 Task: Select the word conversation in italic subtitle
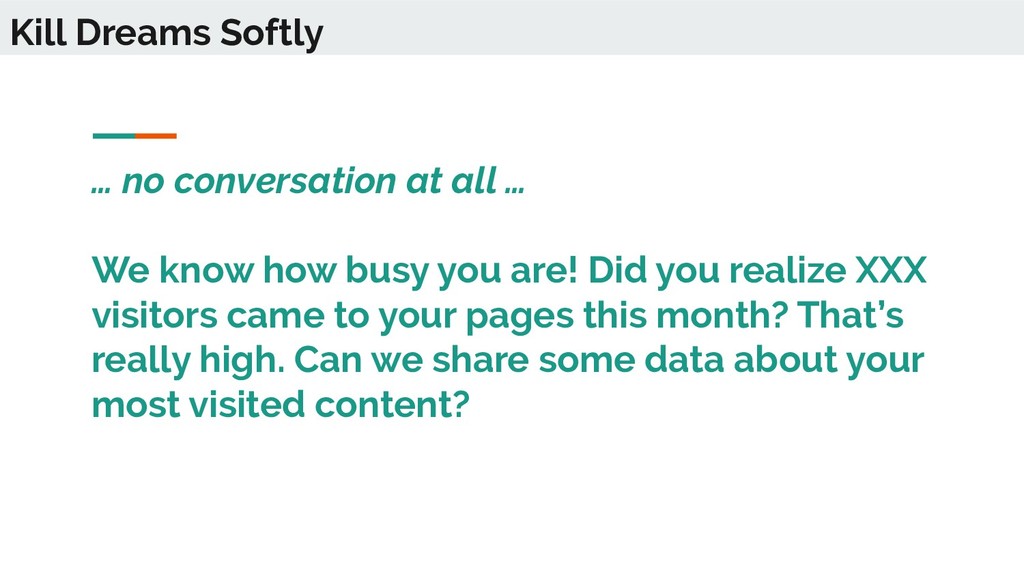[x=285, y=180]
